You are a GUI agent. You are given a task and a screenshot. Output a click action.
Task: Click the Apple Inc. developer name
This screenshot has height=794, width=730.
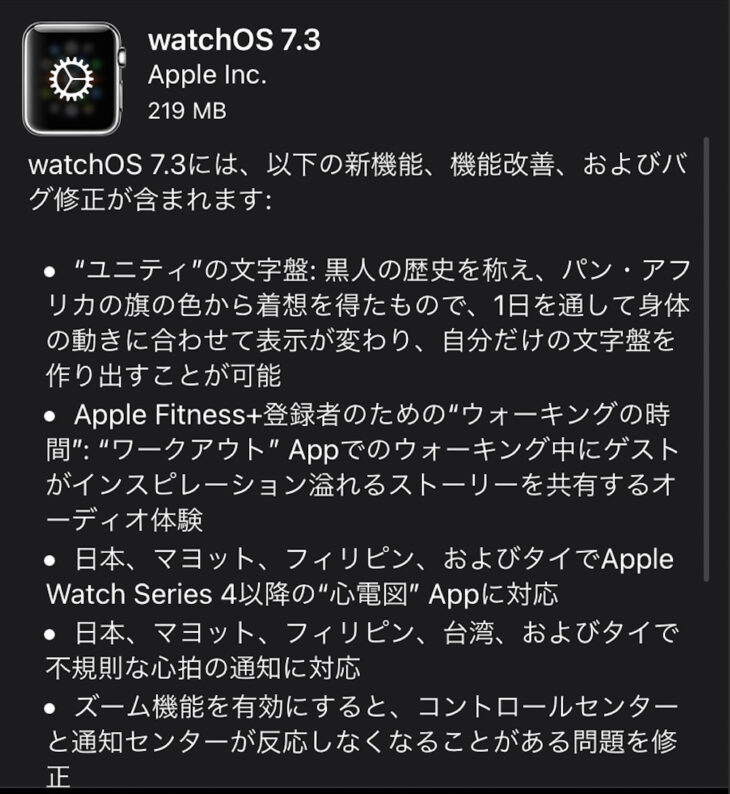(207, 75)
